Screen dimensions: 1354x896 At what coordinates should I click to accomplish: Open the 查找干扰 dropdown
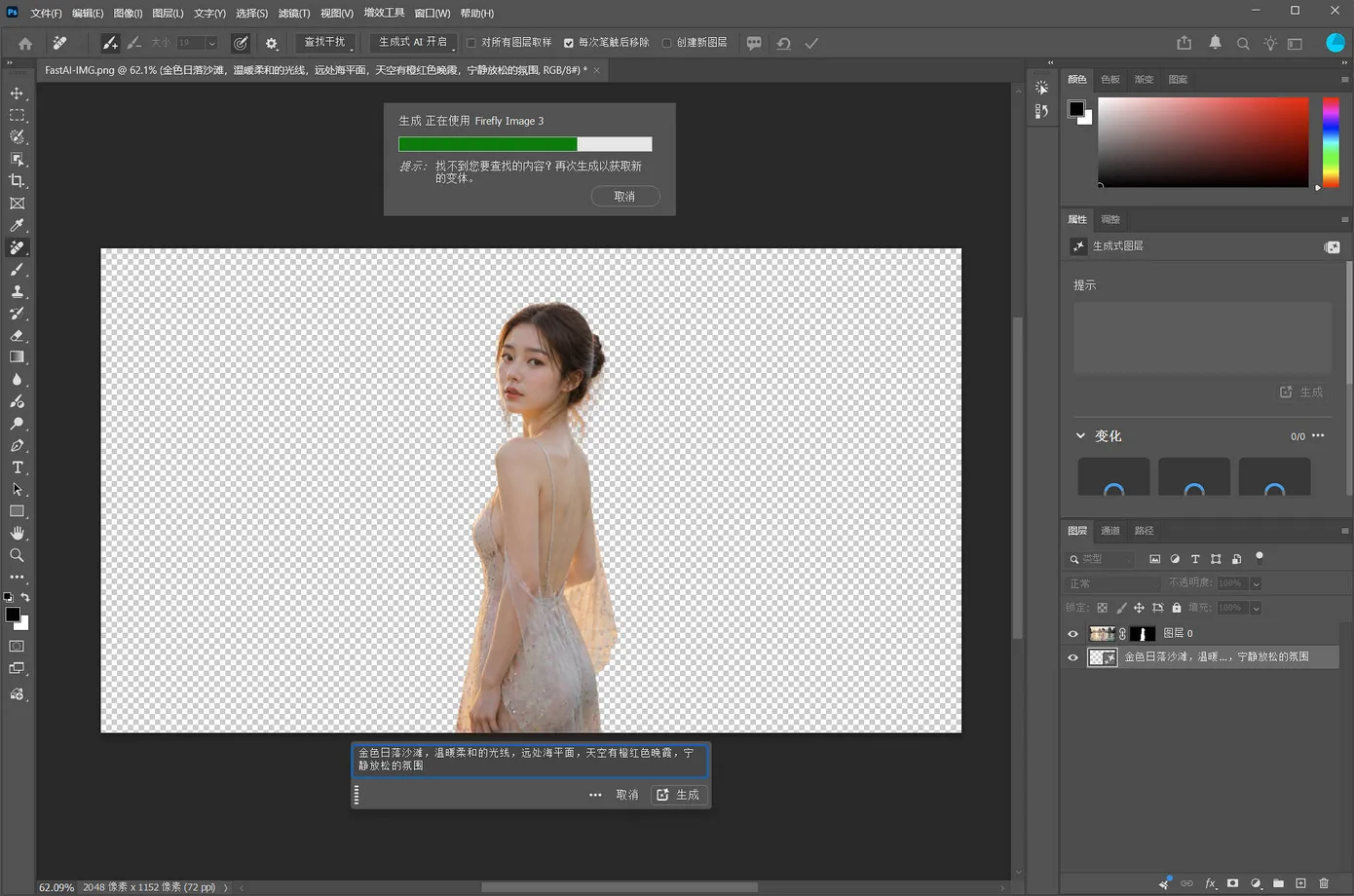click(x=325, y=43)
